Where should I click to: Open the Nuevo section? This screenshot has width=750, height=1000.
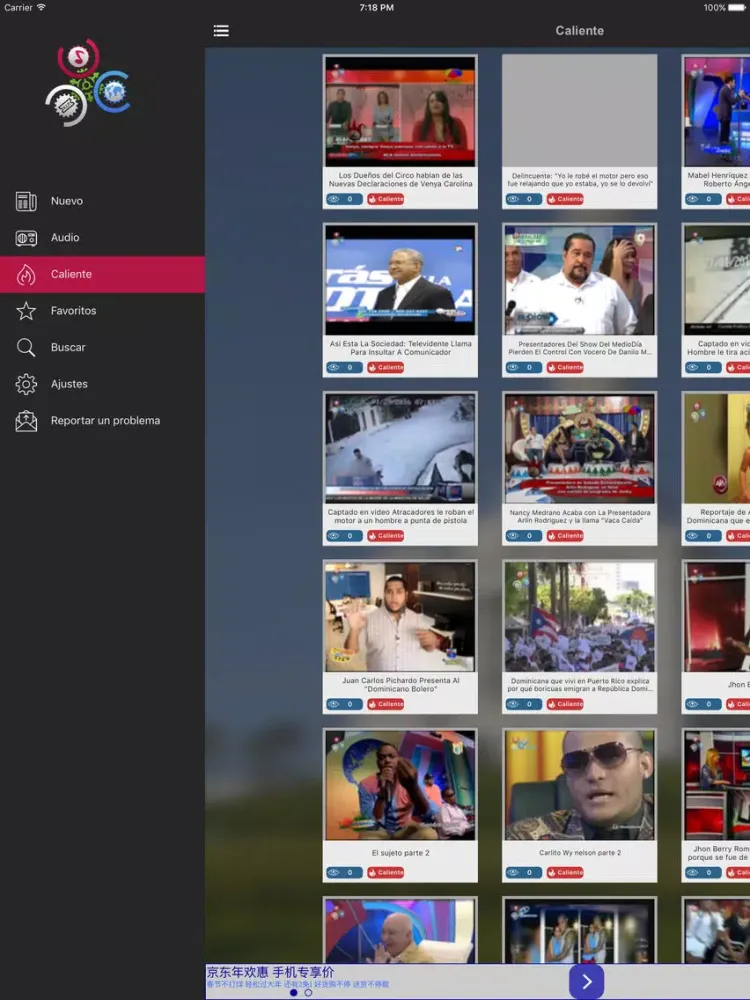[x=102, y=201]
